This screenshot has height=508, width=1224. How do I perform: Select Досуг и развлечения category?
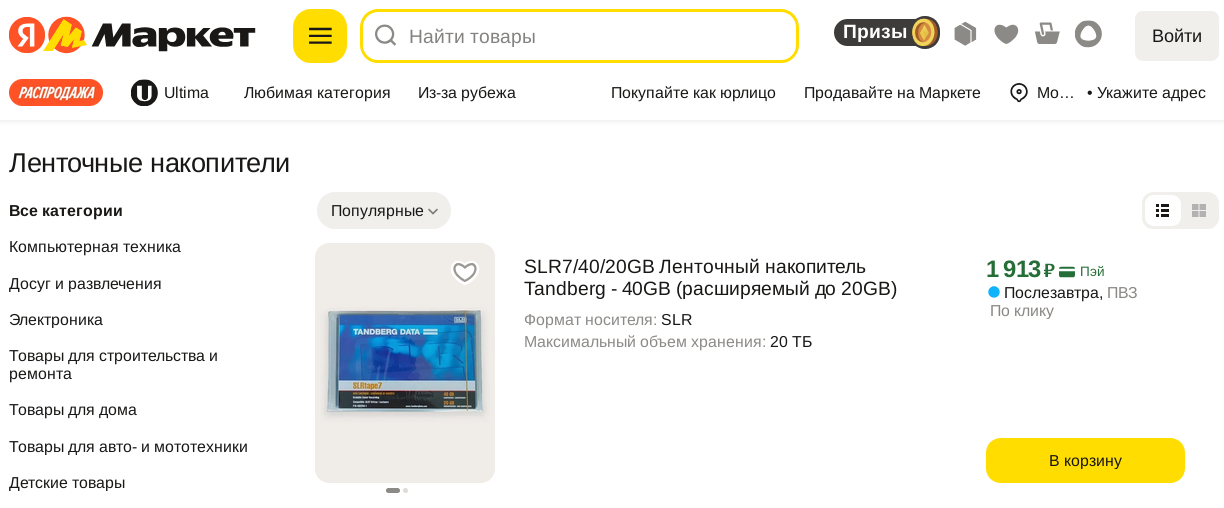coord(85,284)
